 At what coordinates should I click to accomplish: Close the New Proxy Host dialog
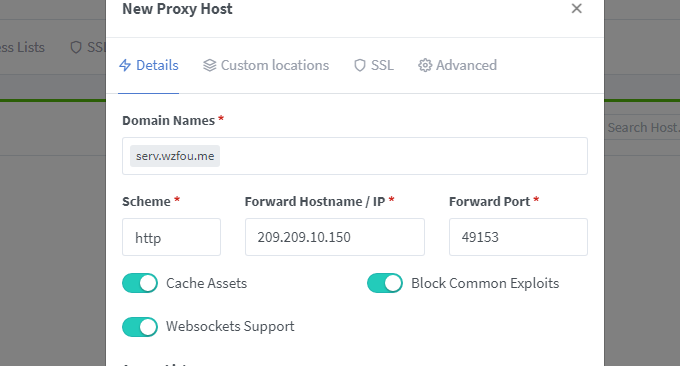pyautogui.click(x=576, y=8)
